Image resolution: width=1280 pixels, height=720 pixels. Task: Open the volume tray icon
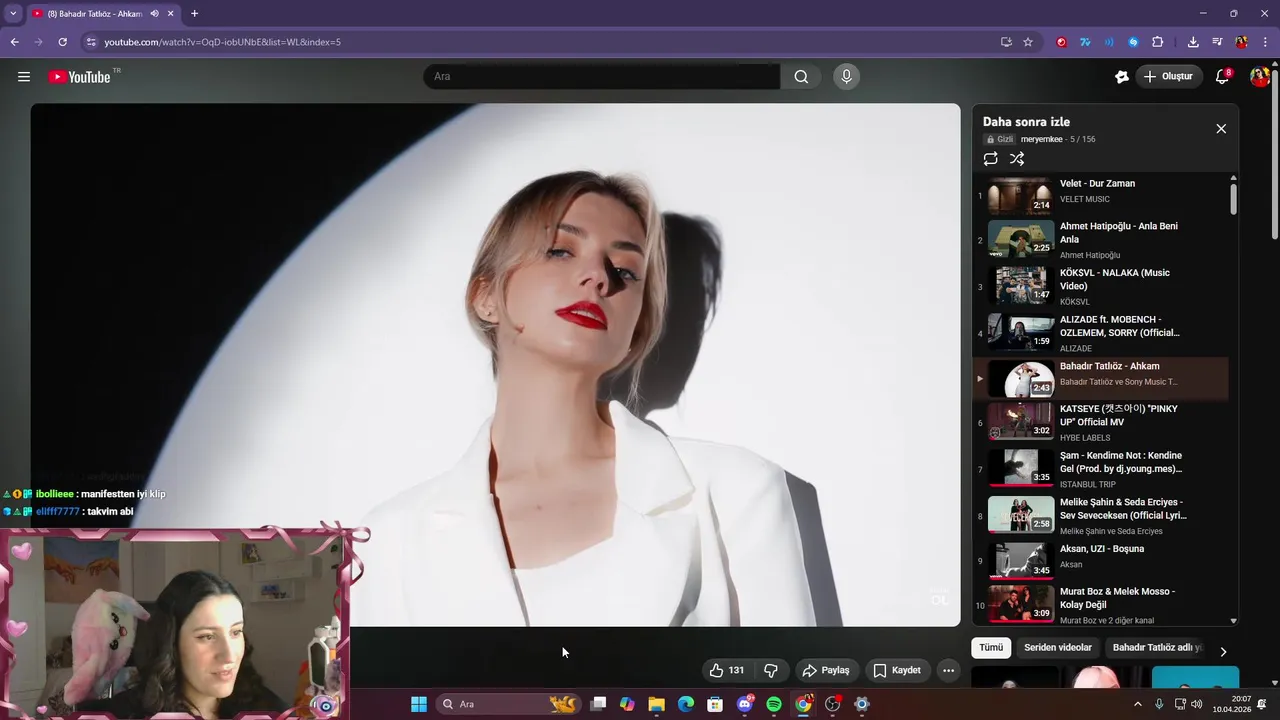[1197, 704]
